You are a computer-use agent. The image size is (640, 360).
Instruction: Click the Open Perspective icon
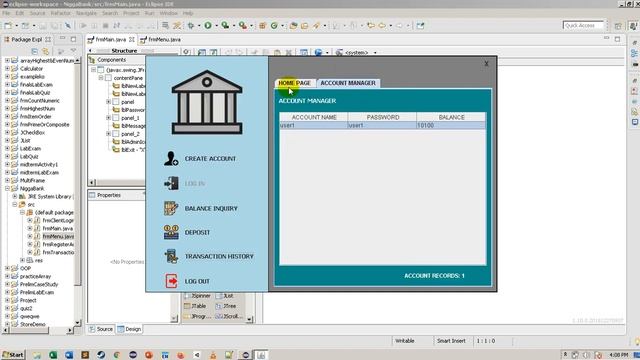click(x=618, y=25)
